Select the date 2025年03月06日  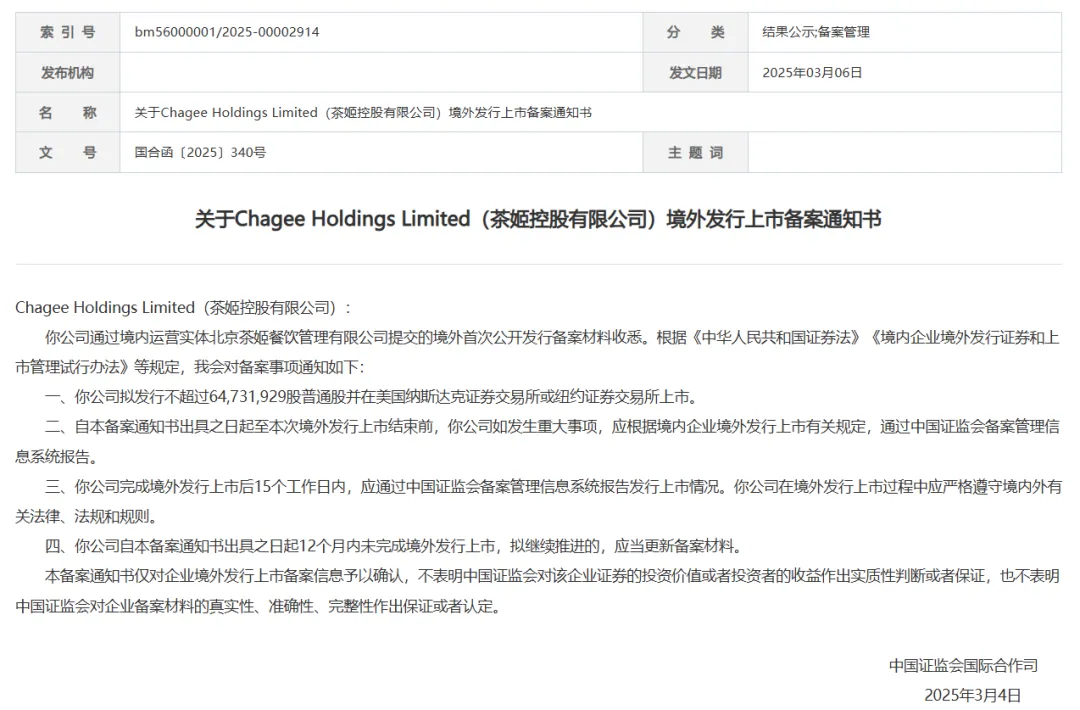812,72
